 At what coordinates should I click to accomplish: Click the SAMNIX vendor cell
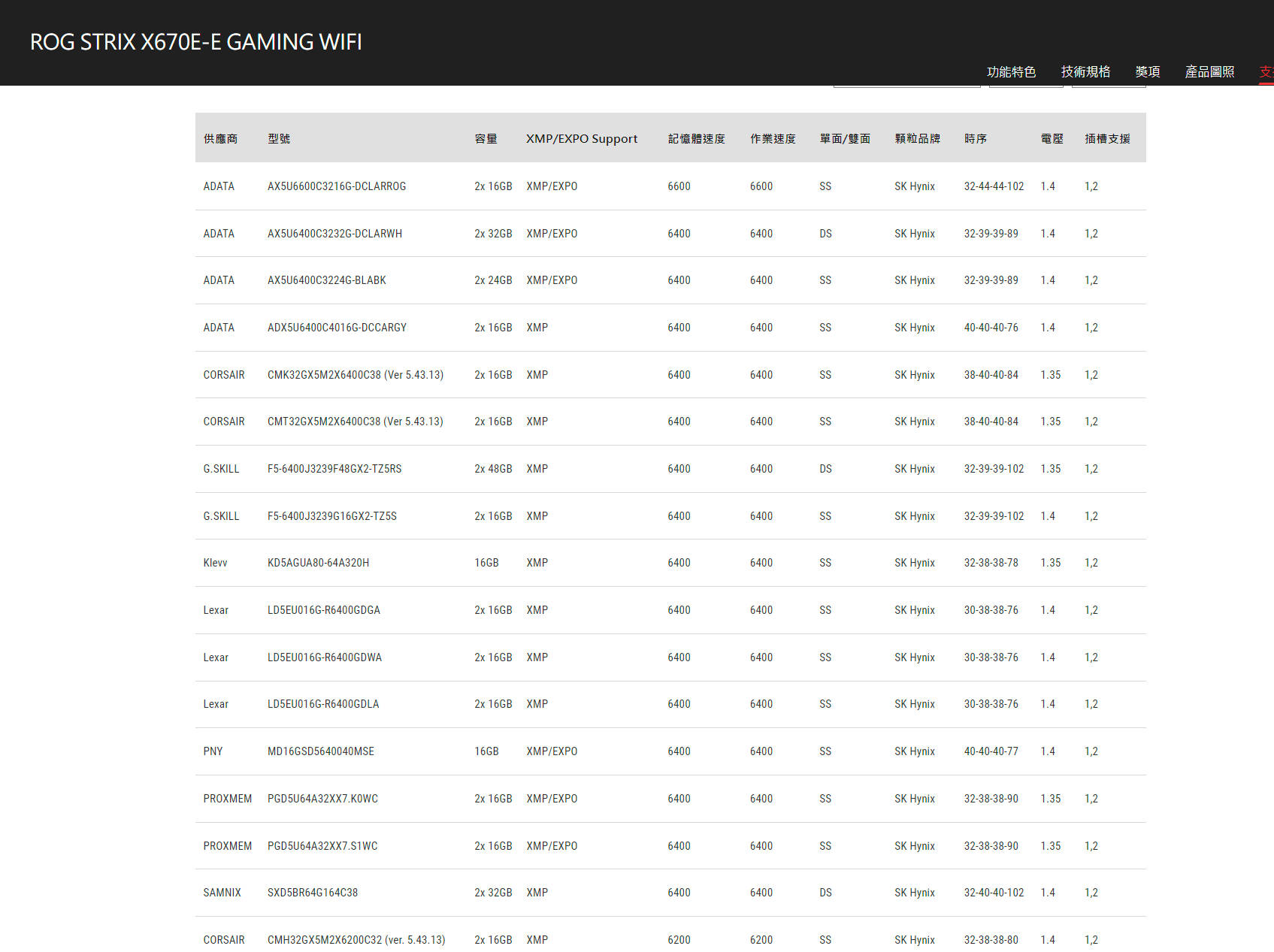(222, 893)
